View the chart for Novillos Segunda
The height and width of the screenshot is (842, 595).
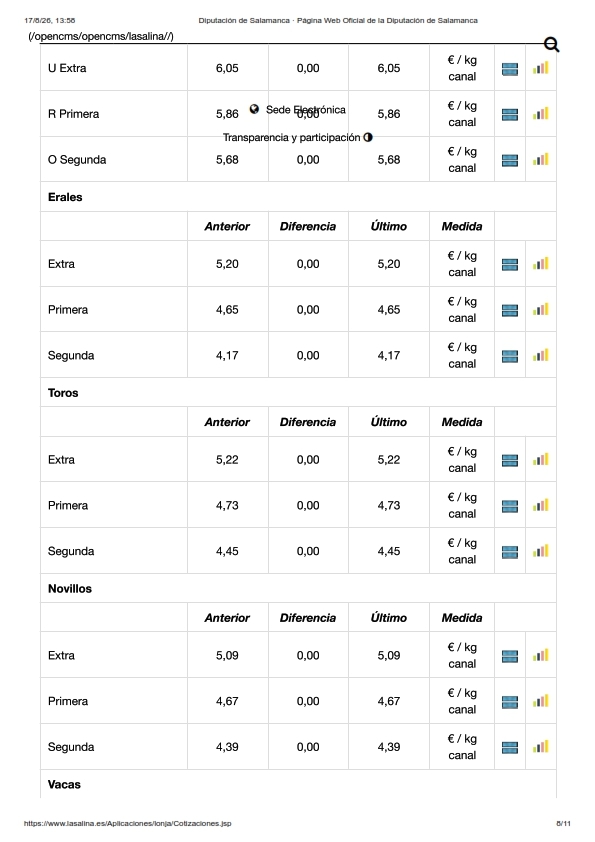click(x=541, y=747)
